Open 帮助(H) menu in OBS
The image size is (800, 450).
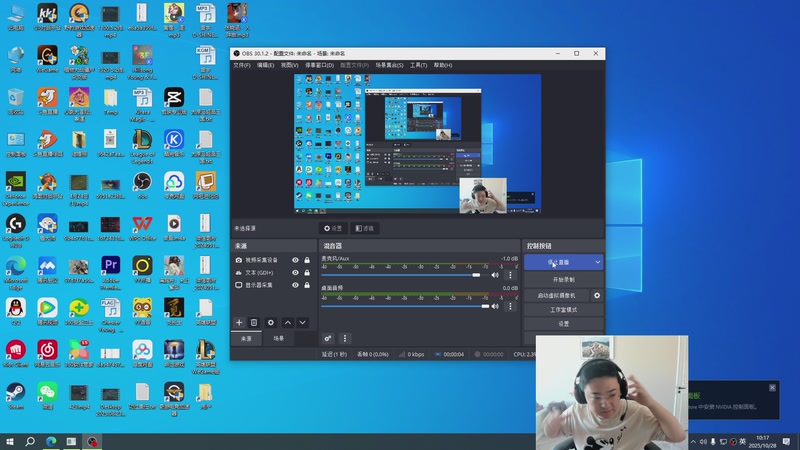(x=443, y=65)
